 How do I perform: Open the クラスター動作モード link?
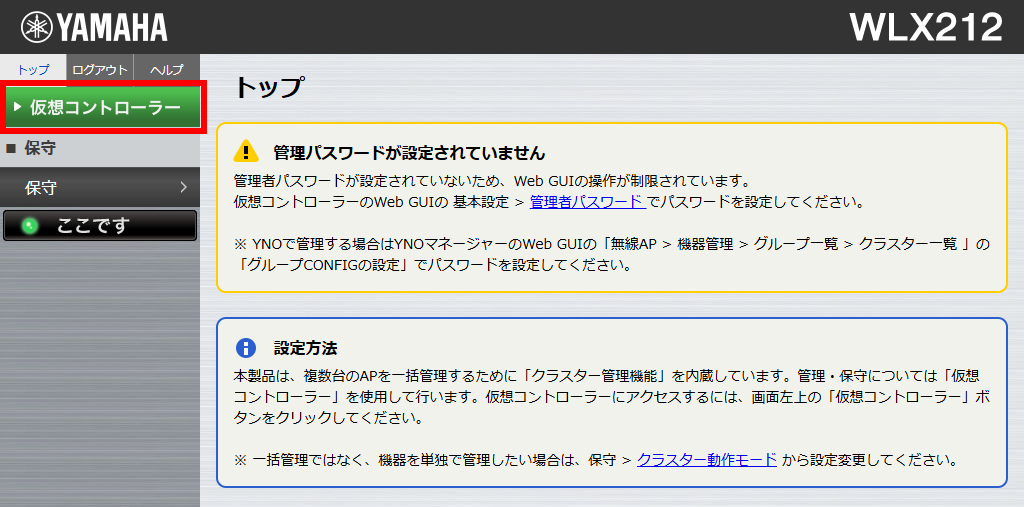point(706,460)
